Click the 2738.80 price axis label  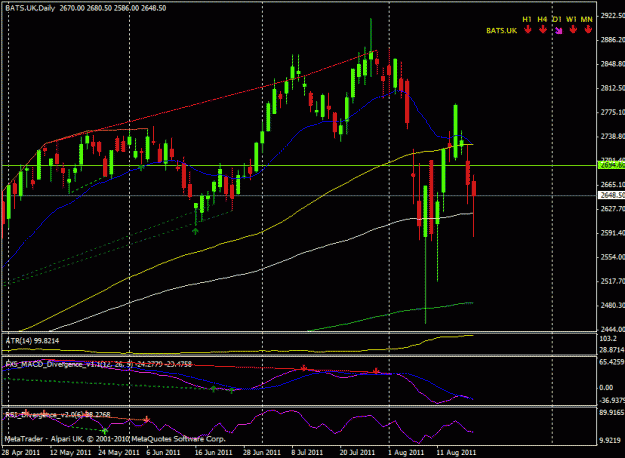click(x=613, y=136)
